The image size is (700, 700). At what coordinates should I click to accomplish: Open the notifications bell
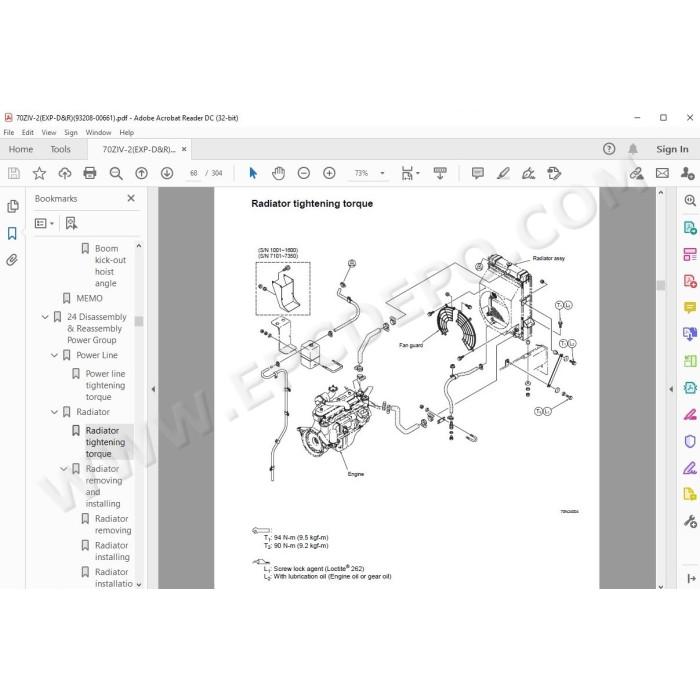tap(633, 149)
